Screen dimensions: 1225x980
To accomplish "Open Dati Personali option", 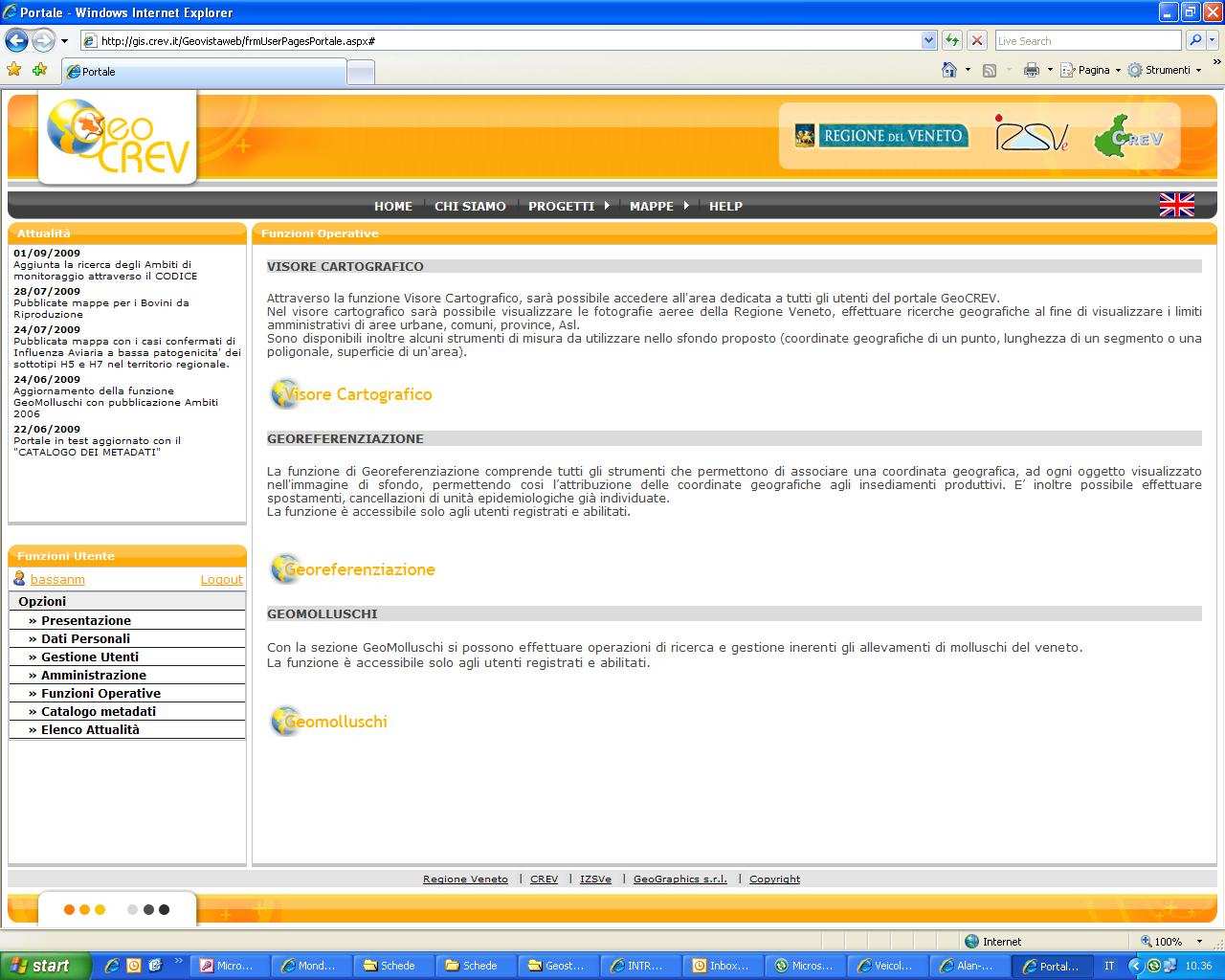I will pos(127,638).
